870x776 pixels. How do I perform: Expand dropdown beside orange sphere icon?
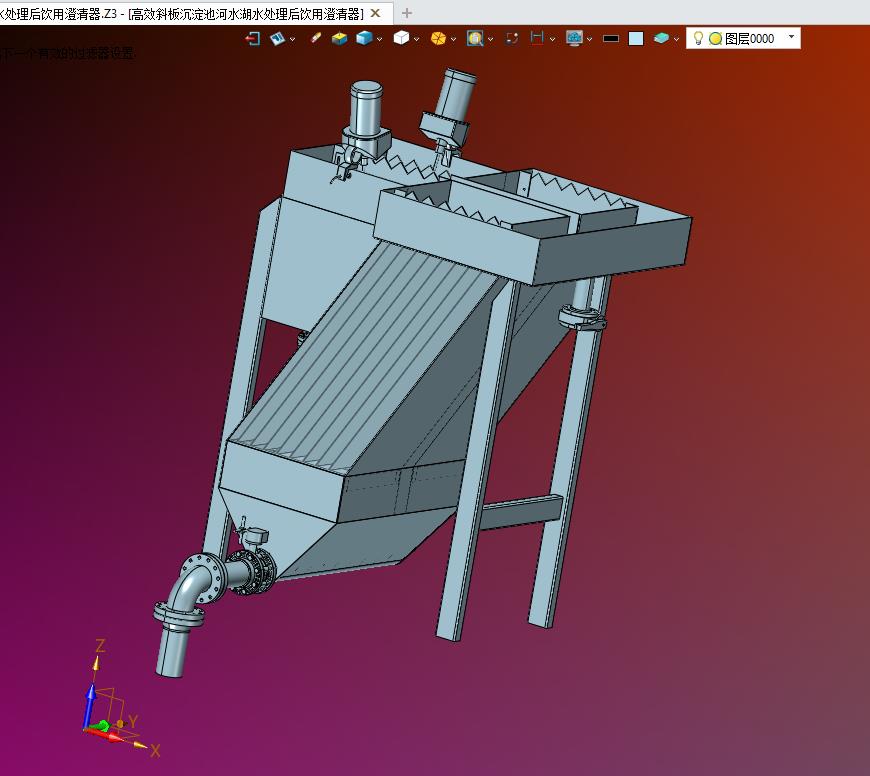coord(453,39)
